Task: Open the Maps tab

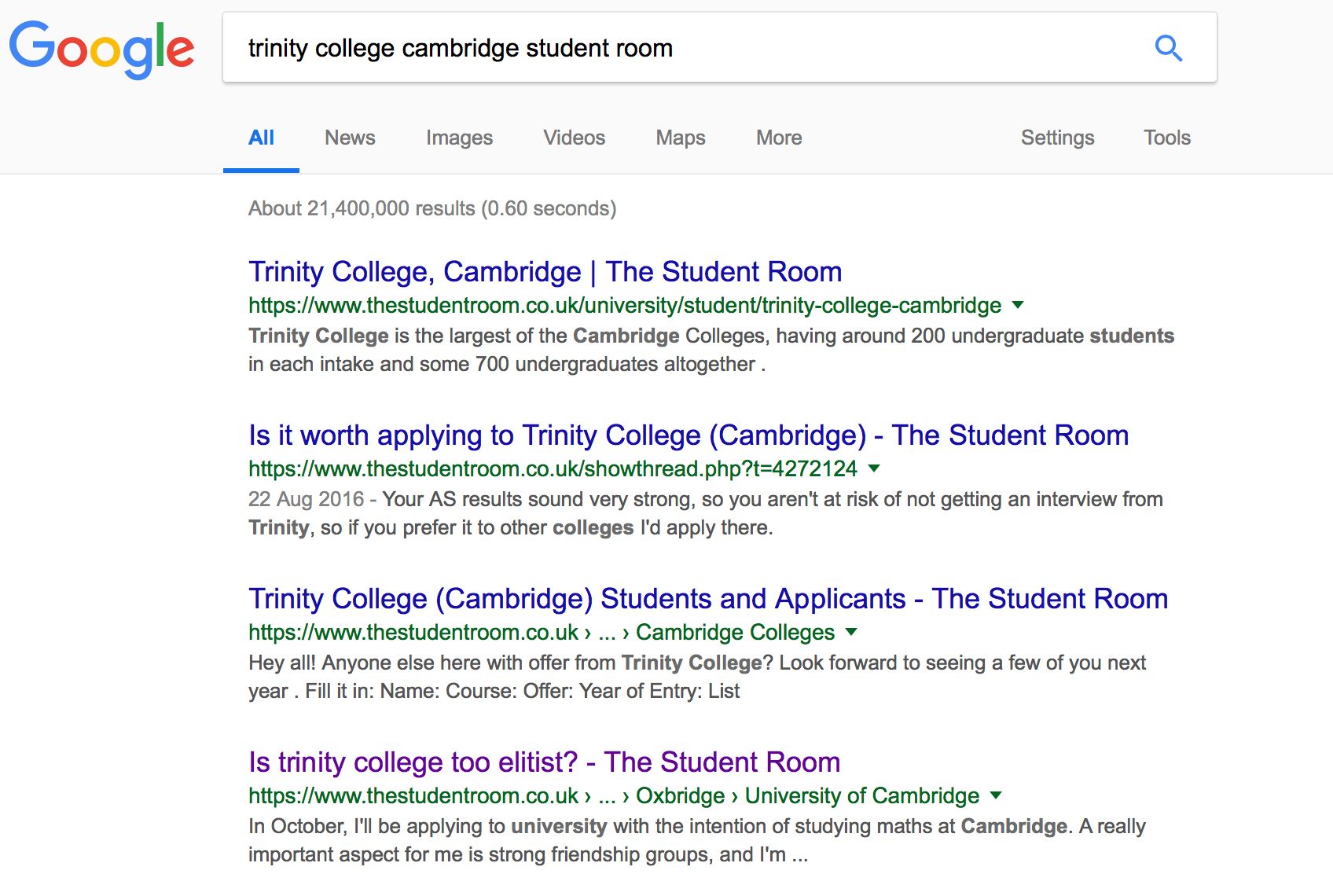Action: 681,138
